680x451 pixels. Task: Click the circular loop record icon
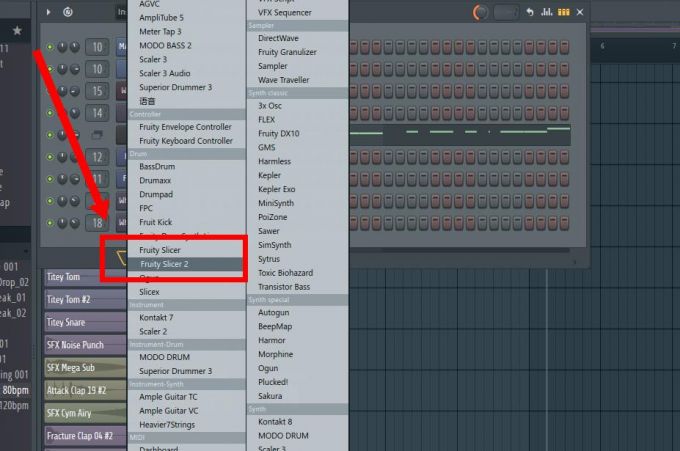tap(68, 12)
